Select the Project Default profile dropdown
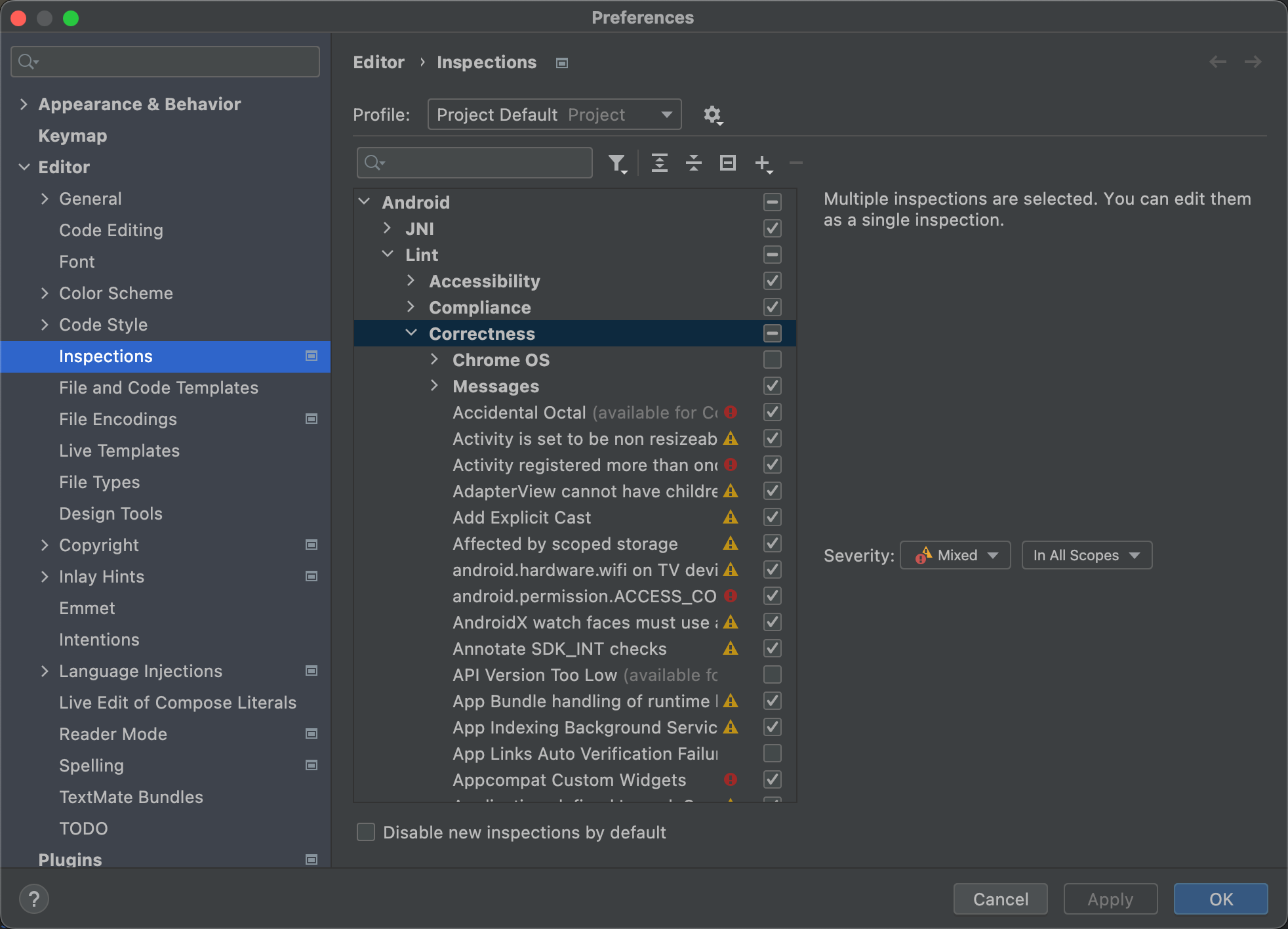1288x929 pixels. 555,114
